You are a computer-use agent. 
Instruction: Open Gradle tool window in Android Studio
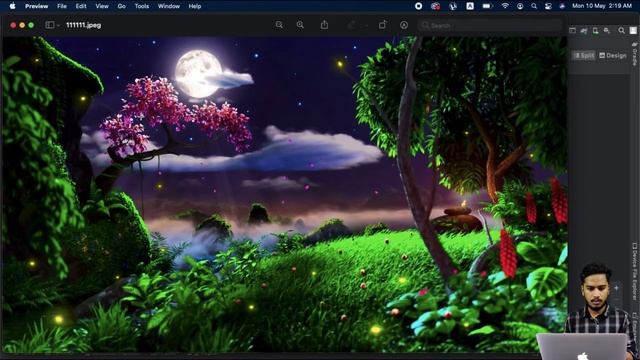click(x=634, y=54)
